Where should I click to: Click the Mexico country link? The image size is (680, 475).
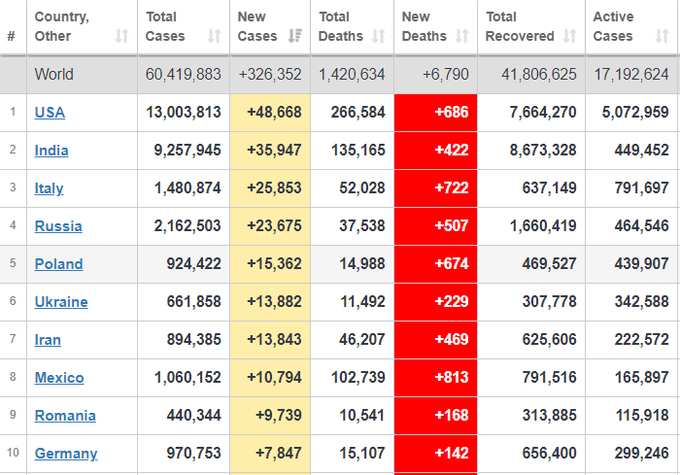coord(59,378)
